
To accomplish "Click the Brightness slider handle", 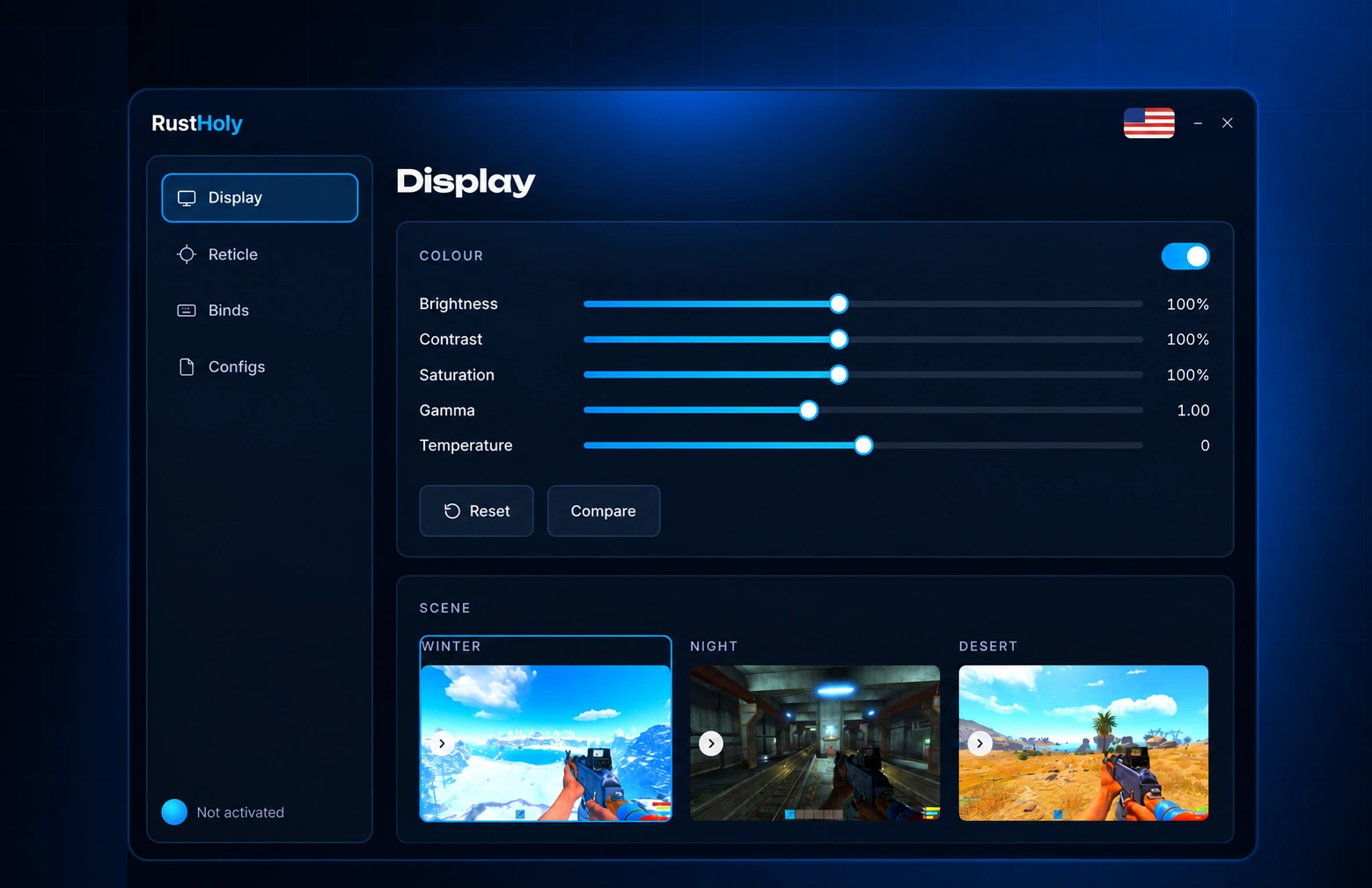I will point(839,304).
